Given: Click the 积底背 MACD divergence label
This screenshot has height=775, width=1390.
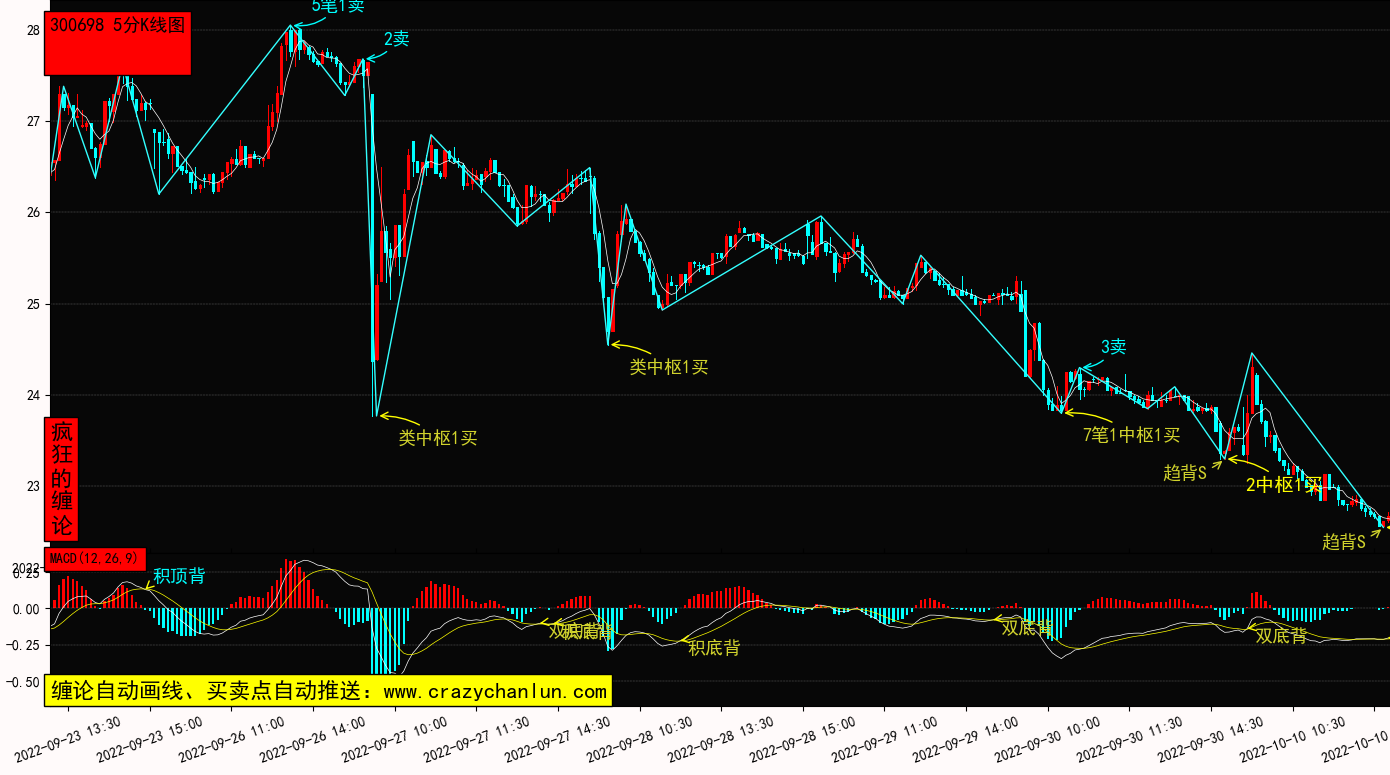Looking at the screenshot, I should [x=714, y=648].
